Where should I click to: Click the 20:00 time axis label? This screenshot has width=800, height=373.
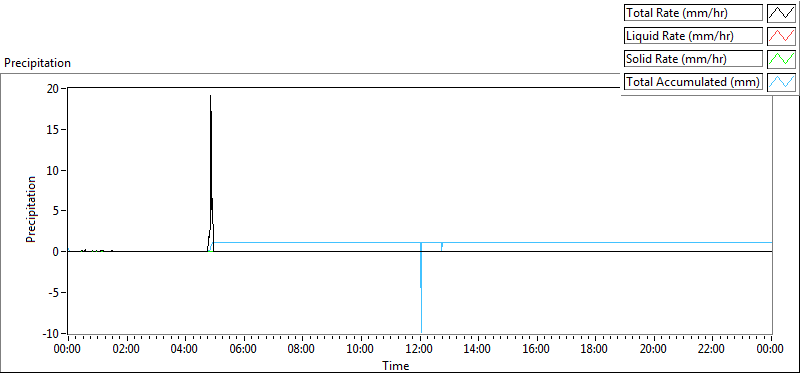click(654, 349)
